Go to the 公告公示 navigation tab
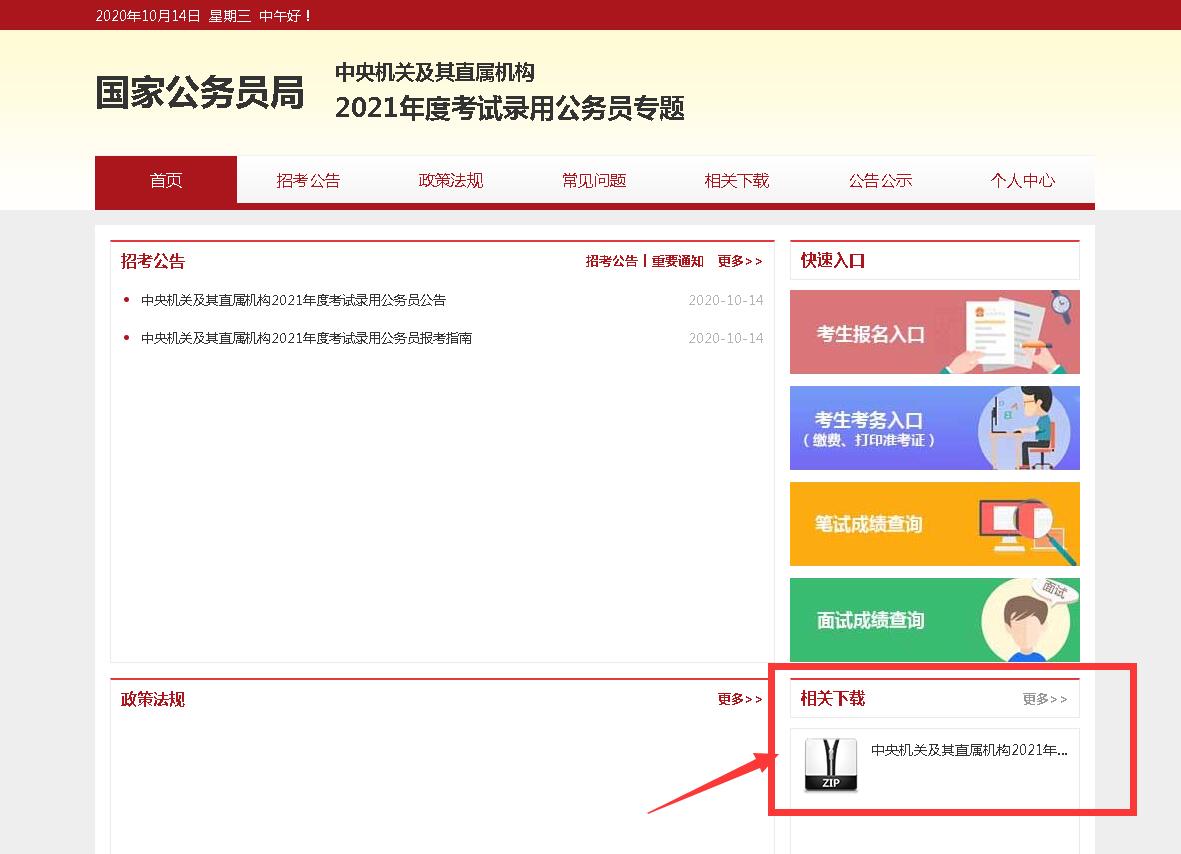The height and width of the screenshot is (854, 1181). 880,181
